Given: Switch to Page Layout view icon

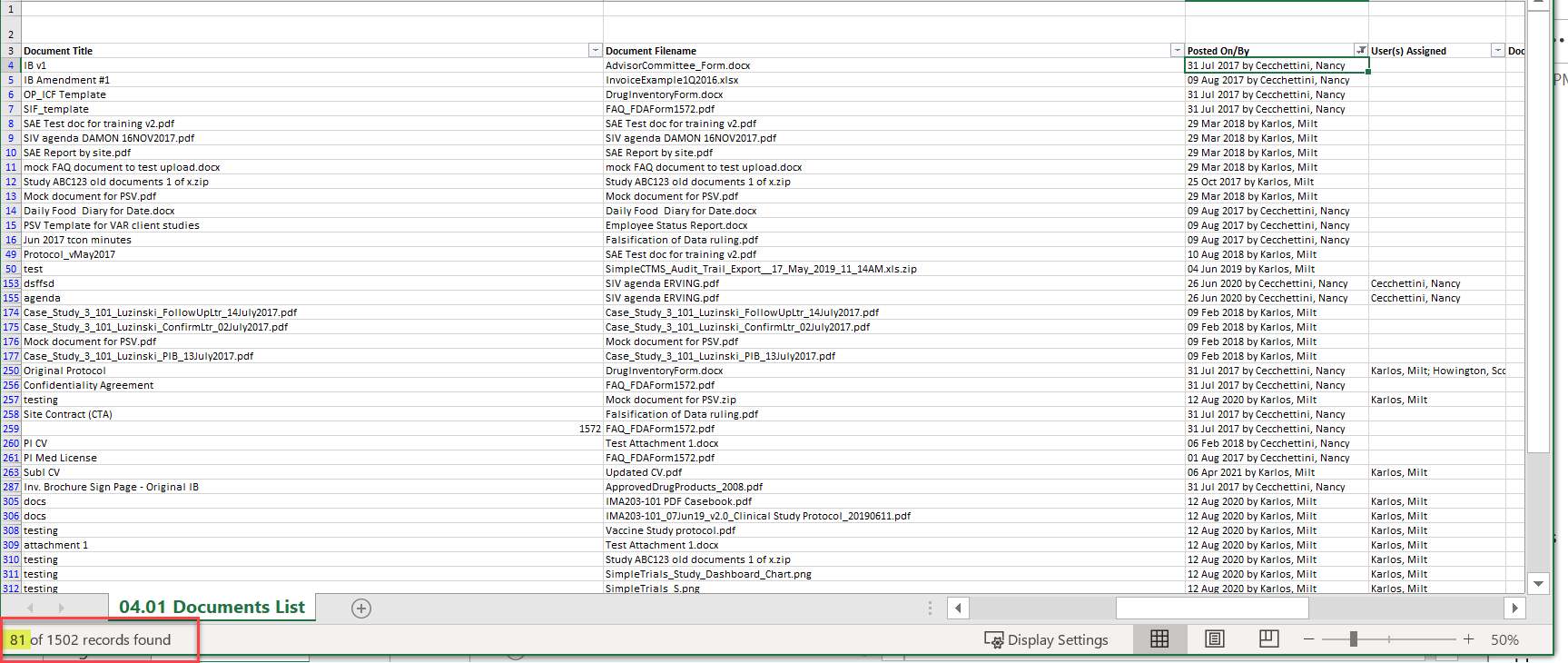Looking at the screenshot, I should point(1215,639).
